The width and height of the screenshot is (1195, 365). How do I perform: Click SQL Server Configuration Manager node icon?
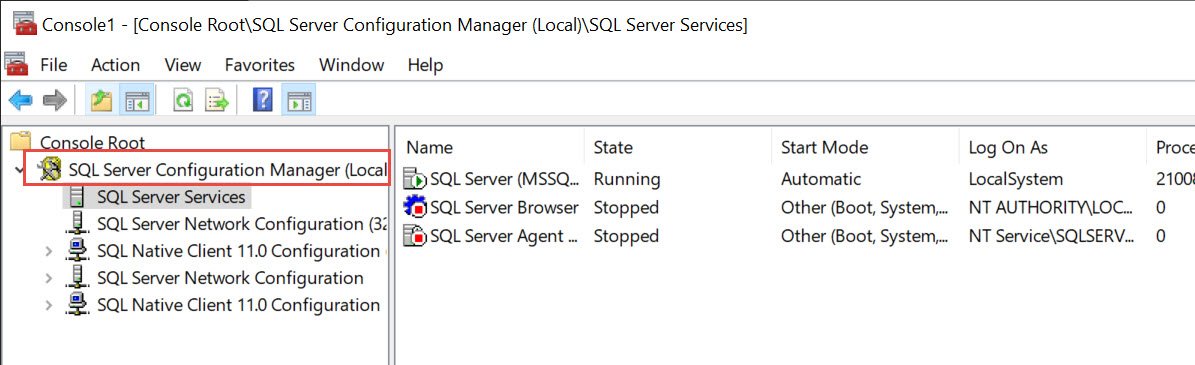click(51, 169)
